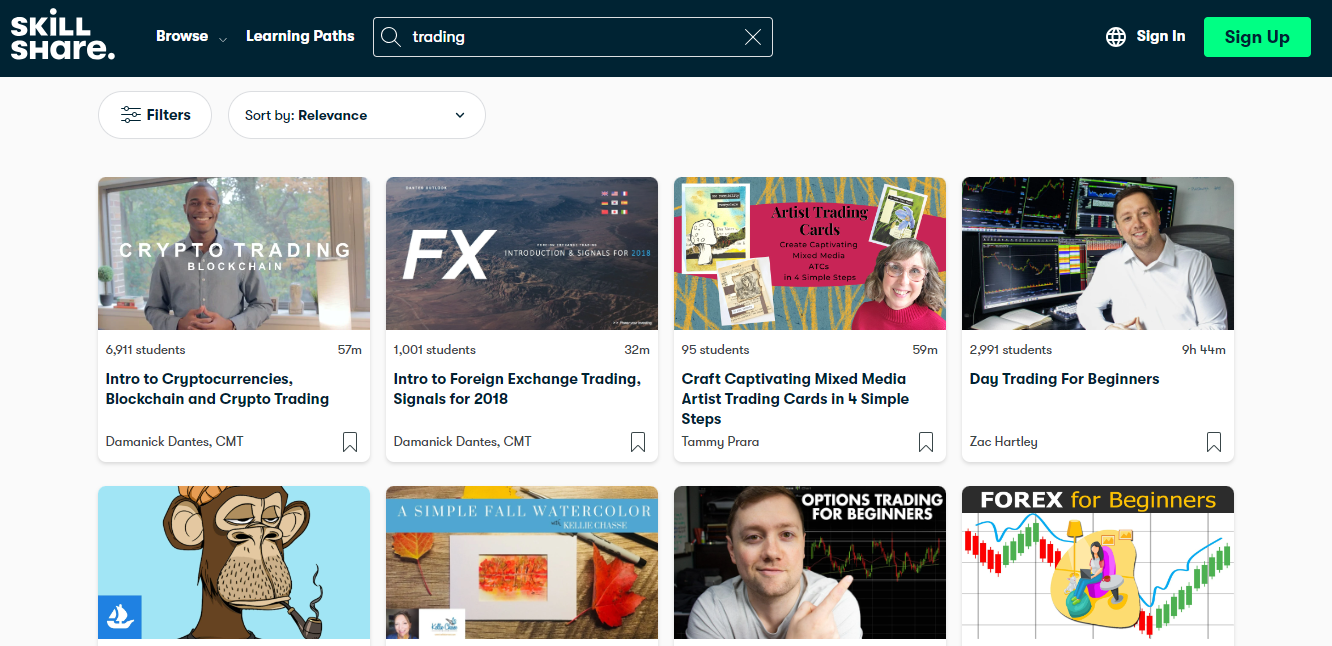Screen dimensions: 1332x646
Task: Open Forex for Beginners thumbnail
Action: pos(1098,562)
